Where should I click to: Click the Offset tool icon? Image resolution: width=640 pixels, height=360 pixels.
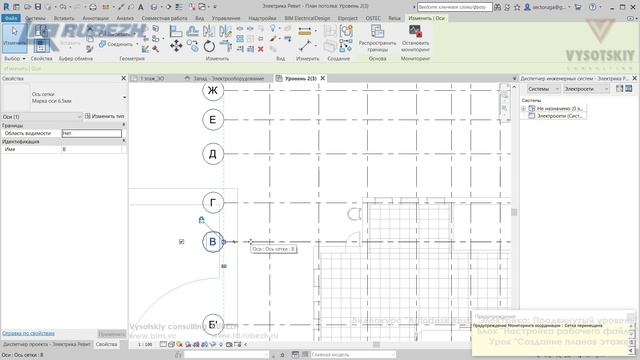pos(192,31)
